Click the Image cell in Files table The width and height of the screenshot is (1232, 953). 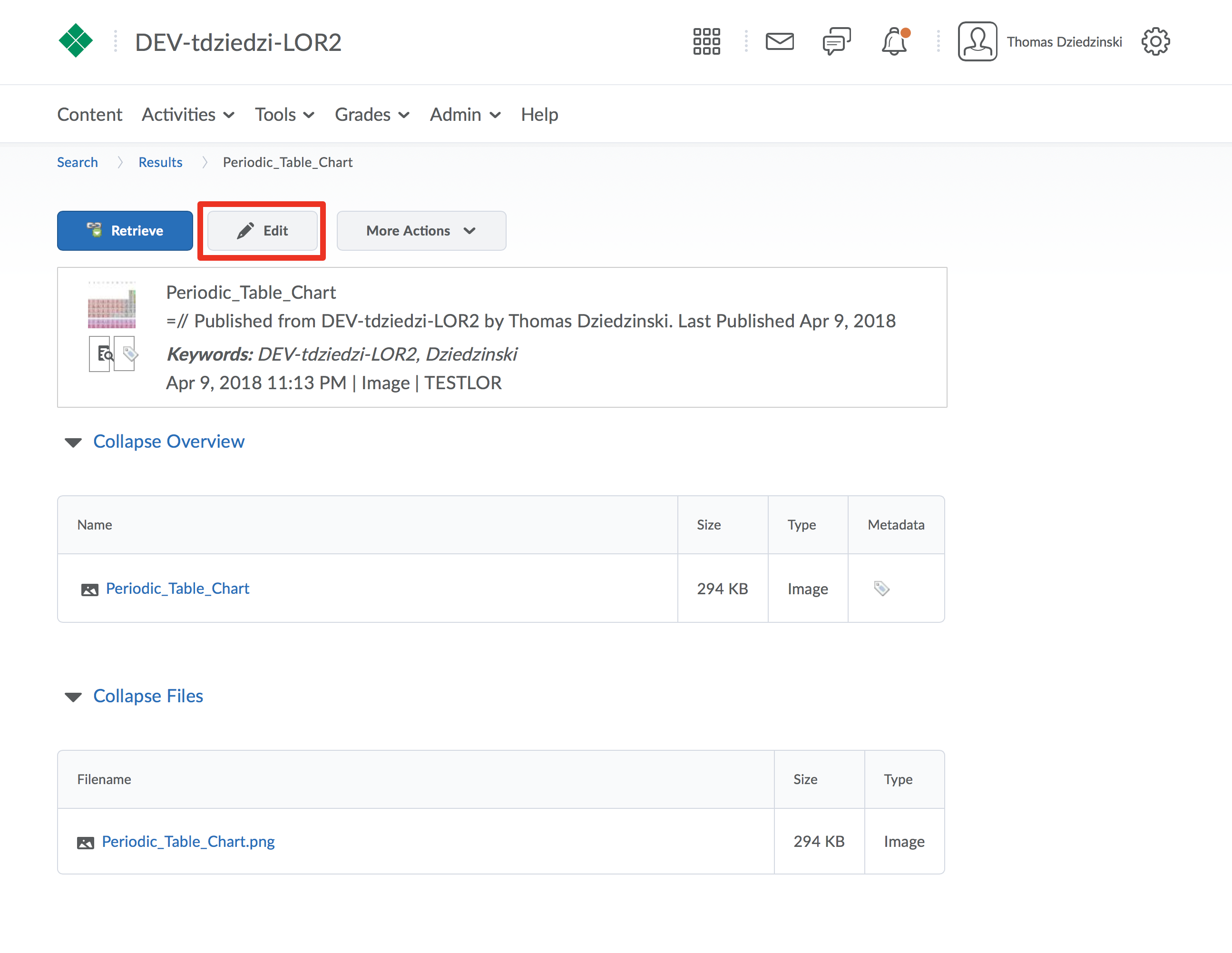(x=904, y=842)
